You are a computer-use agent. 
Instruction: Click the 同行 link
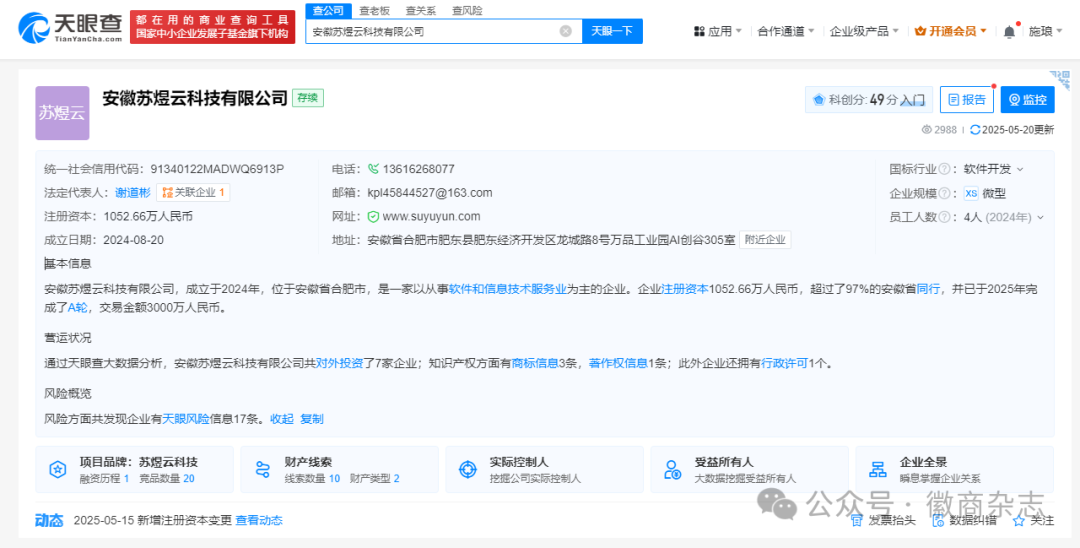pyautogui.click(x=928, y=290)
